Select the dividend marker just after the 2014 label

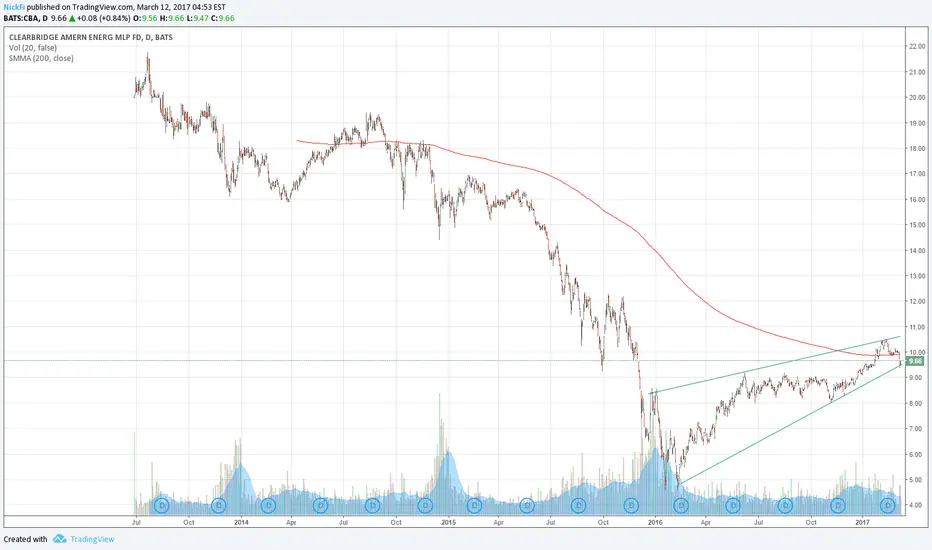pos(268,505)
